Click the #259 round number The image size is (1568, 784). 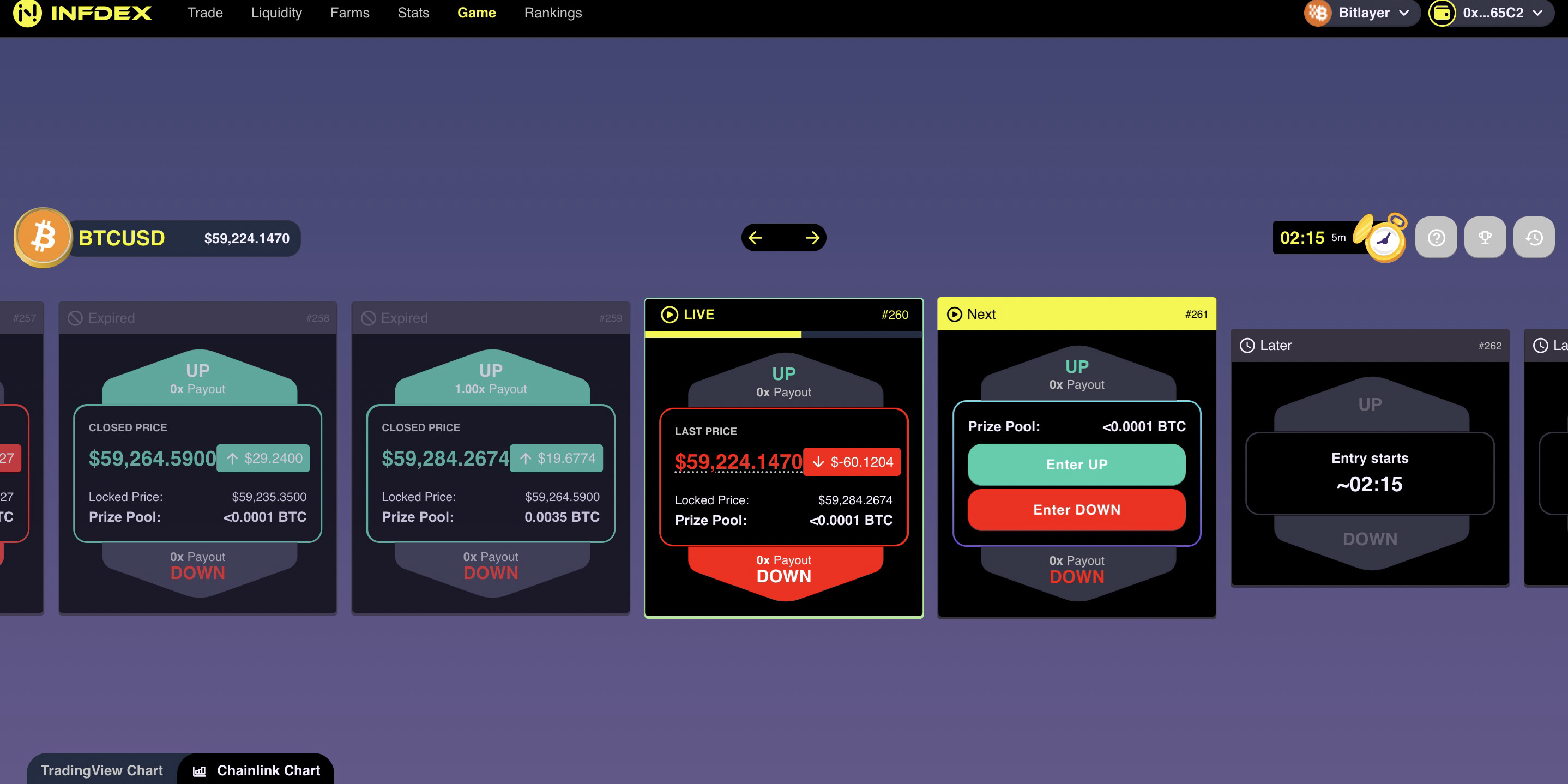coord(611,318)
